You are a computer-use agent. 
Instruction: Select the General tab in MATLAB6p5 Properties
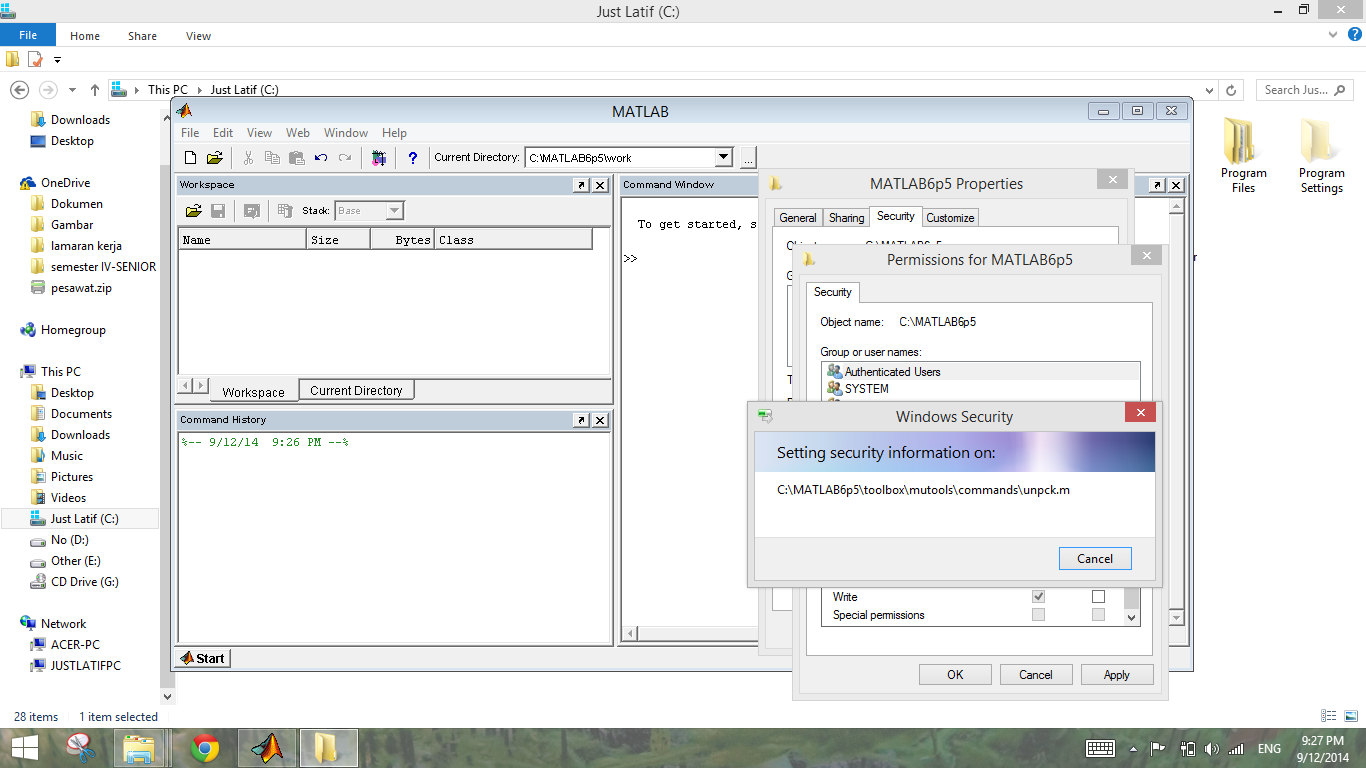(x=798, y=218)
